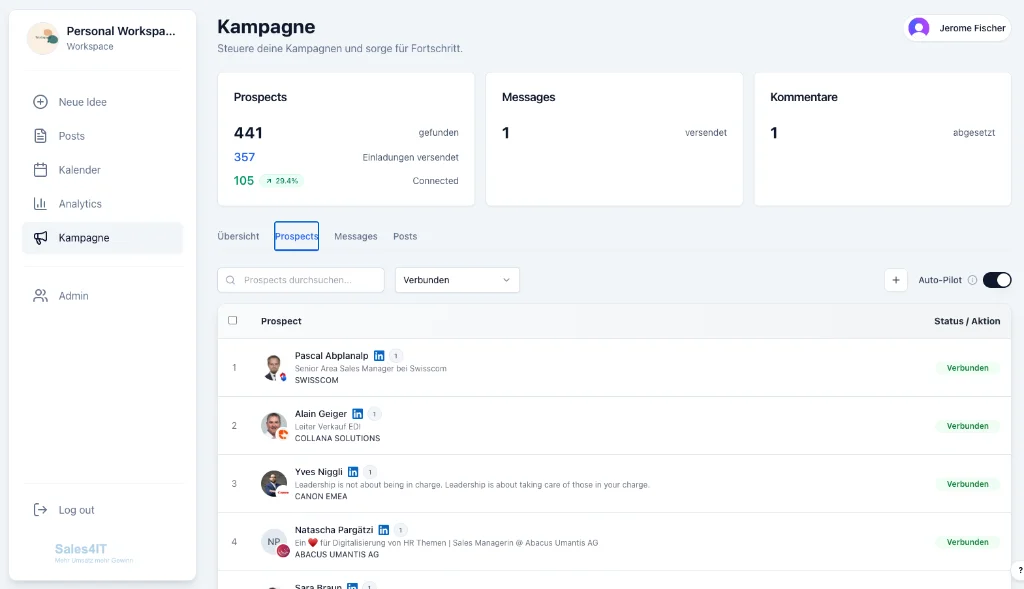This screenshot has width=1024, height=589.
Task: Disable the Auto-Pilot toggle
Action: [x=997, y=280]
